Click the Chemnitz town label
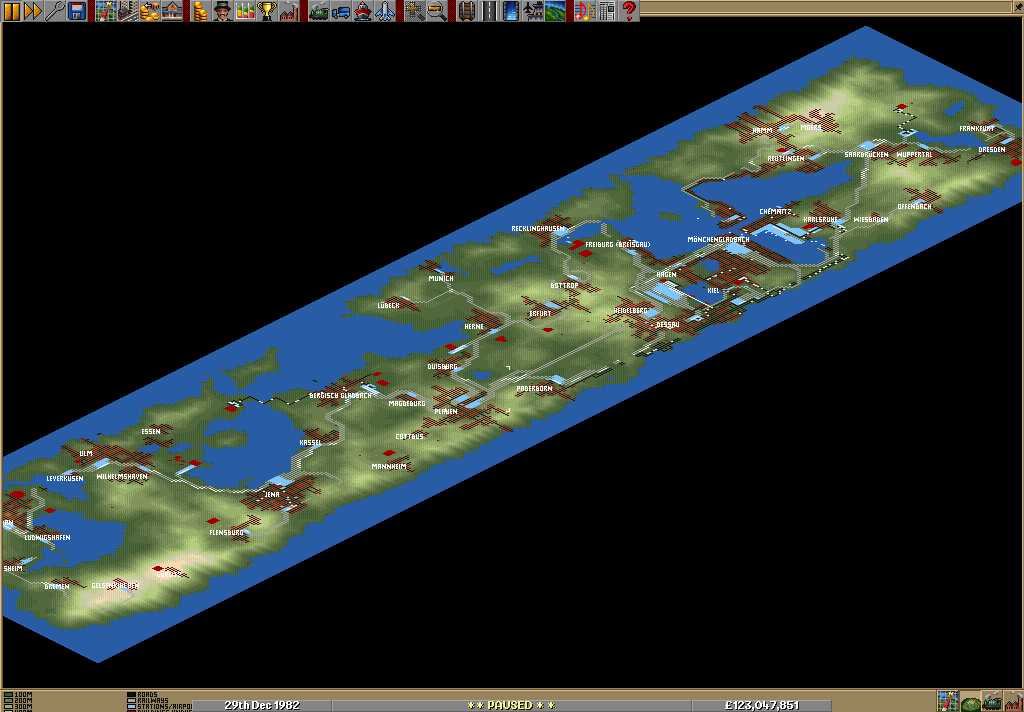This screenshot has height=712, width=1024. [775, 212]
